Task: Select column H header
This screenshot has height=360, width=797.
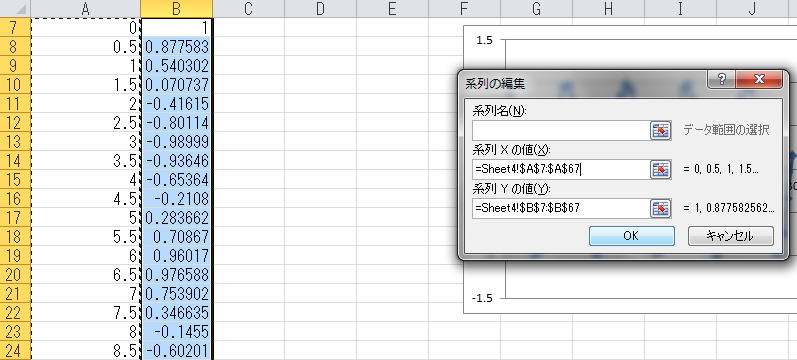Action: point(608,9)
